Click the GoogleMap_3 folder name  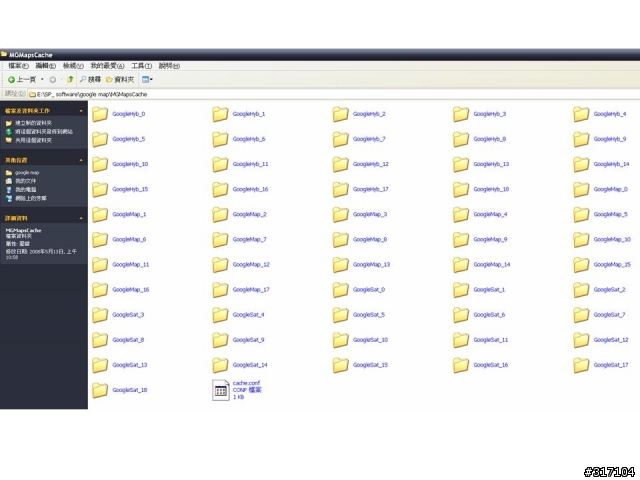(x=370, y=214)
